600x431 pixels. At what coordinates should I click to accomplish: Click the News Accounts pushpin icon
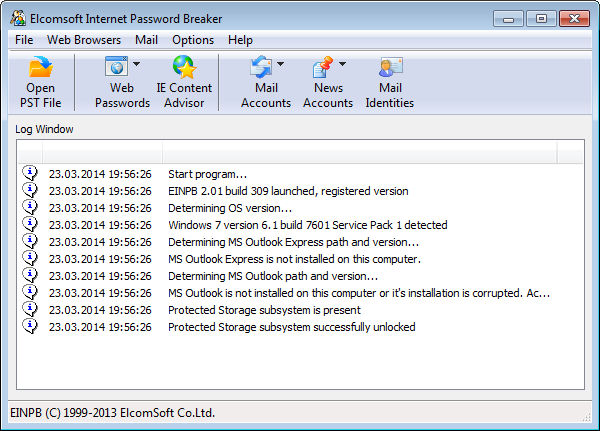click(x=323, y=68)
